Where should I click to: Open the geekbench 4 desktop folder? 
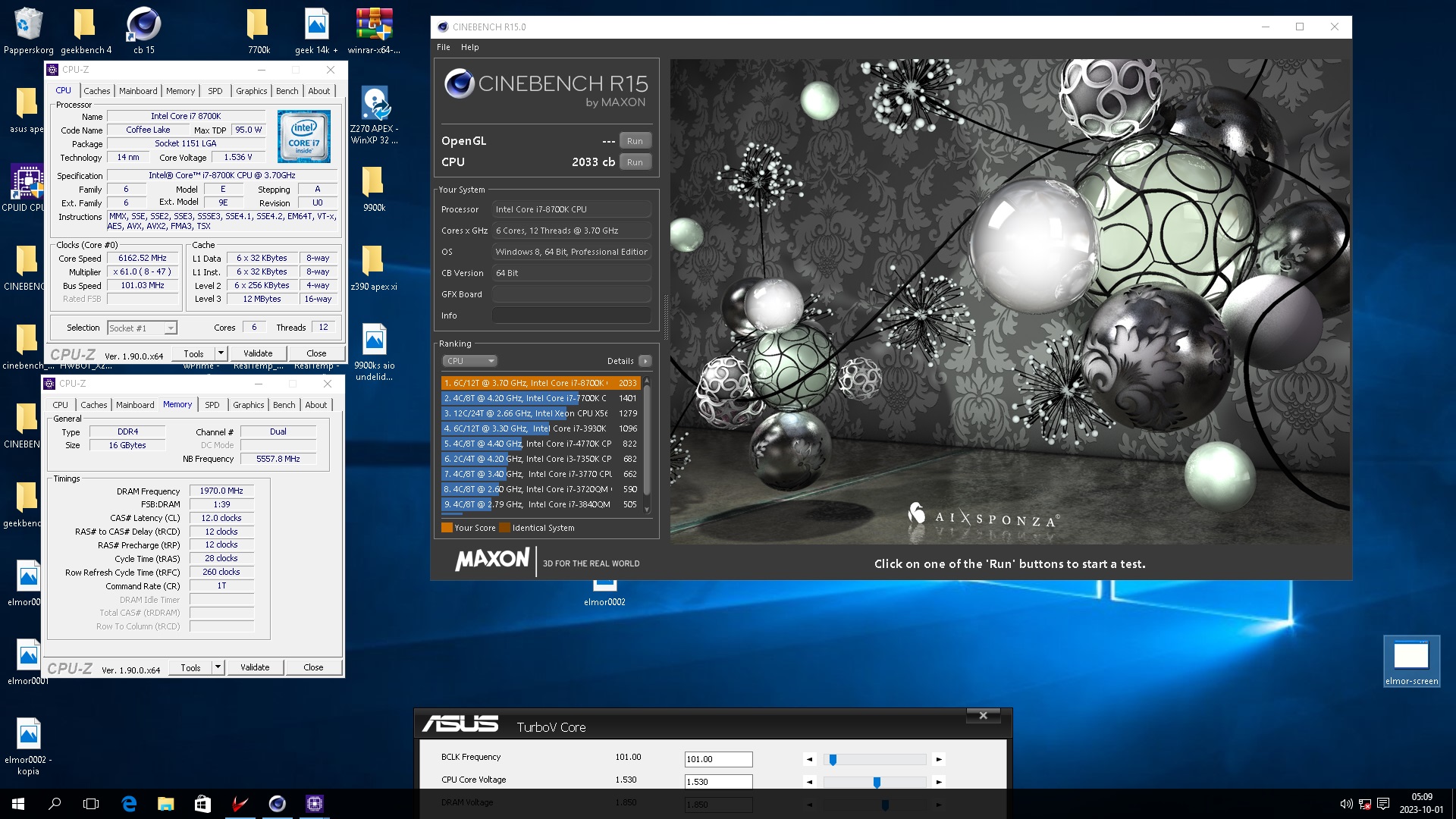click(x=86, y=30)
